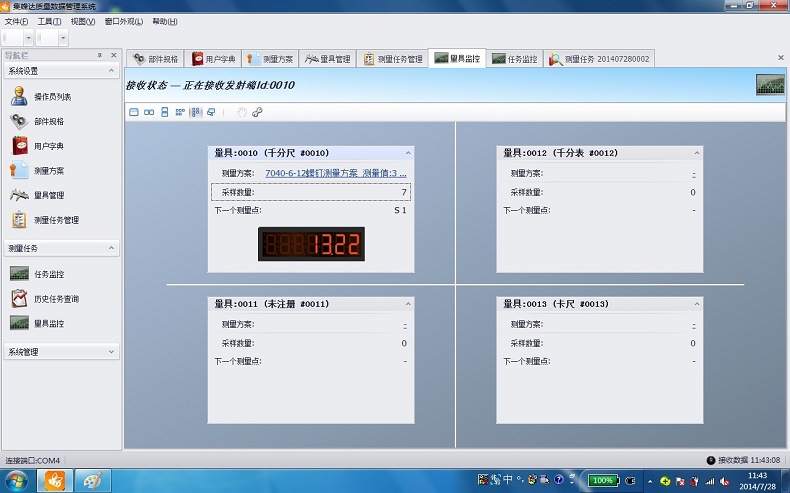Open 部件规格 from the sidebar
The image size is (790, 493).
click(48, 121)
